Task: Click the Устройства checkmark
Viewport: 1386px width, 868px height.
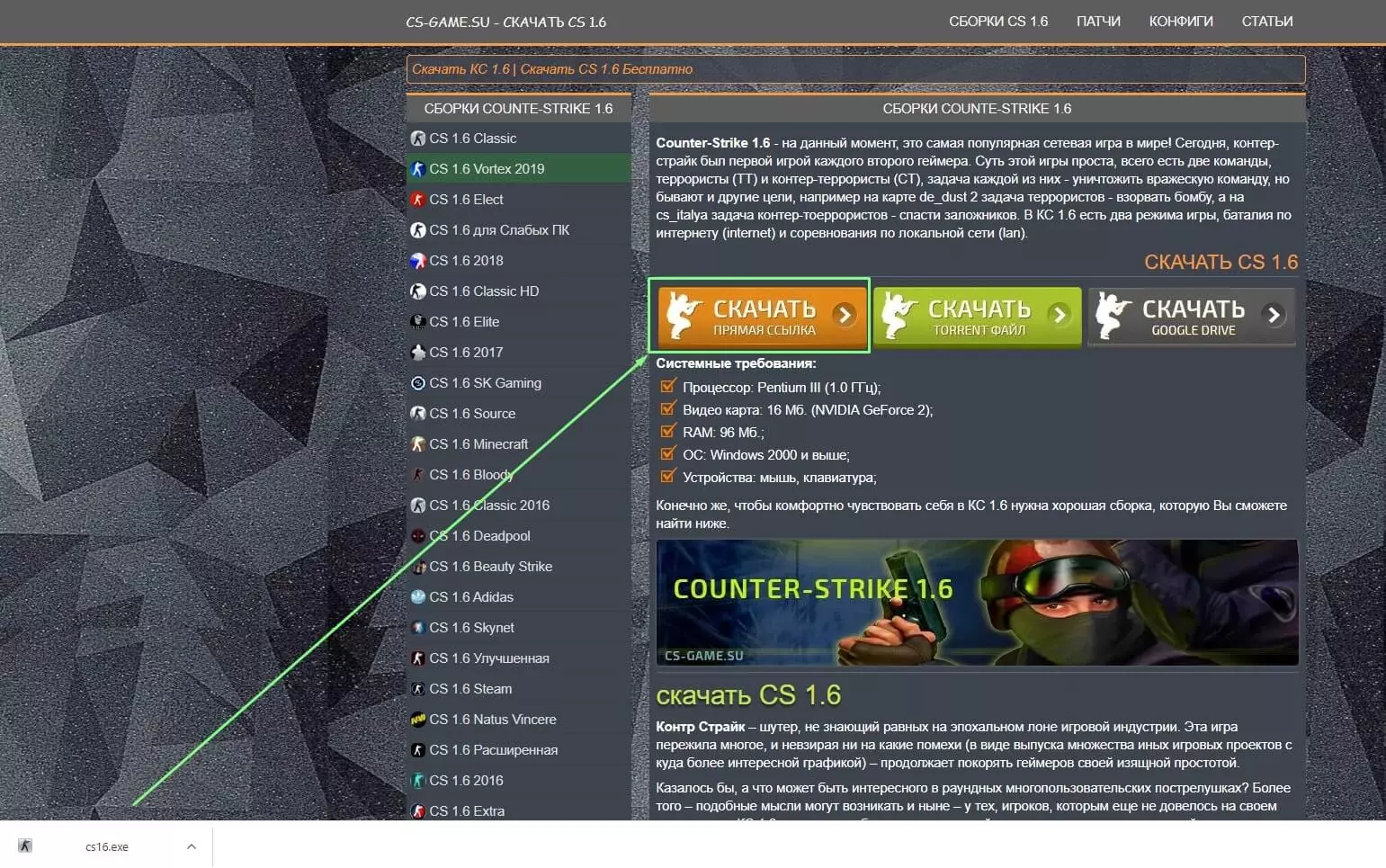Action: tap(667, 477)
